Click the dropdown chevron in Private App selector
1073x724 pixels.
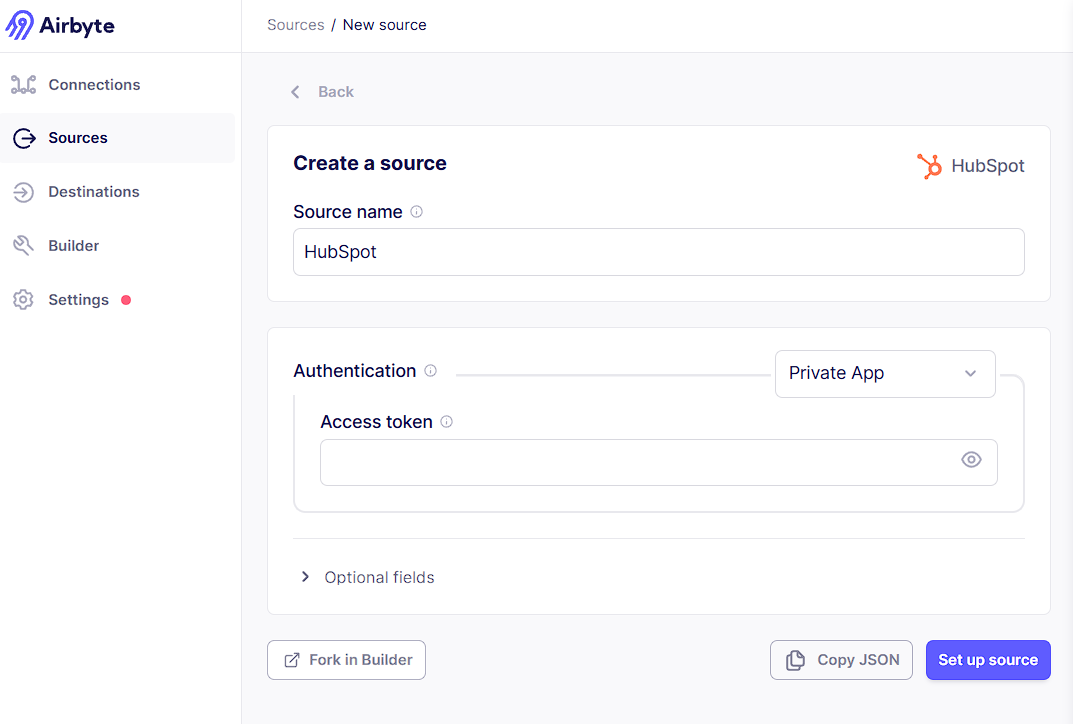pyautogui.click(x=970, y=374)
